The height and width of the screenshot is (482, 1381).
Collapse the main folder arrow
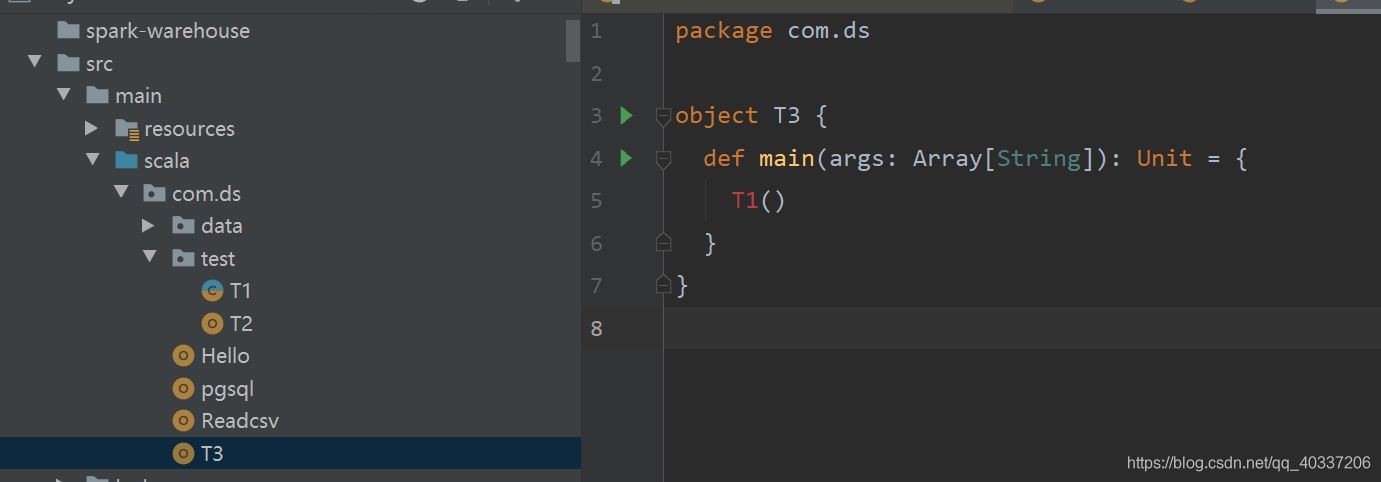pos(64,96)
